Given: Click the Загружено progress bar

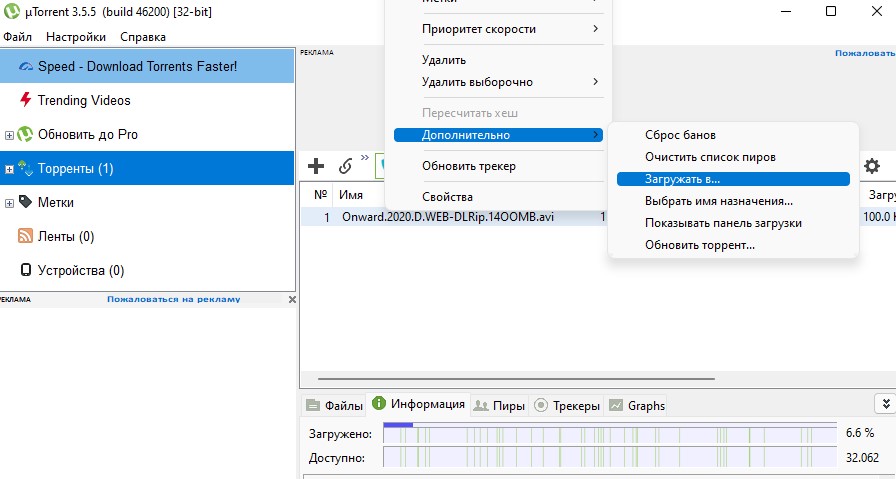Looking at the screenshot, I should 610,434.
